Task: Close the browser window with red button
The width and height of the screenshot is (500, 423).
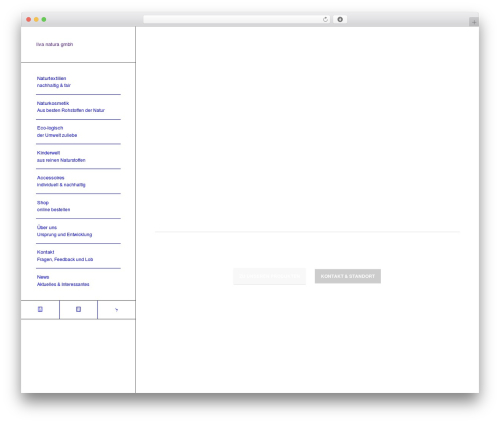Action: 29,20
